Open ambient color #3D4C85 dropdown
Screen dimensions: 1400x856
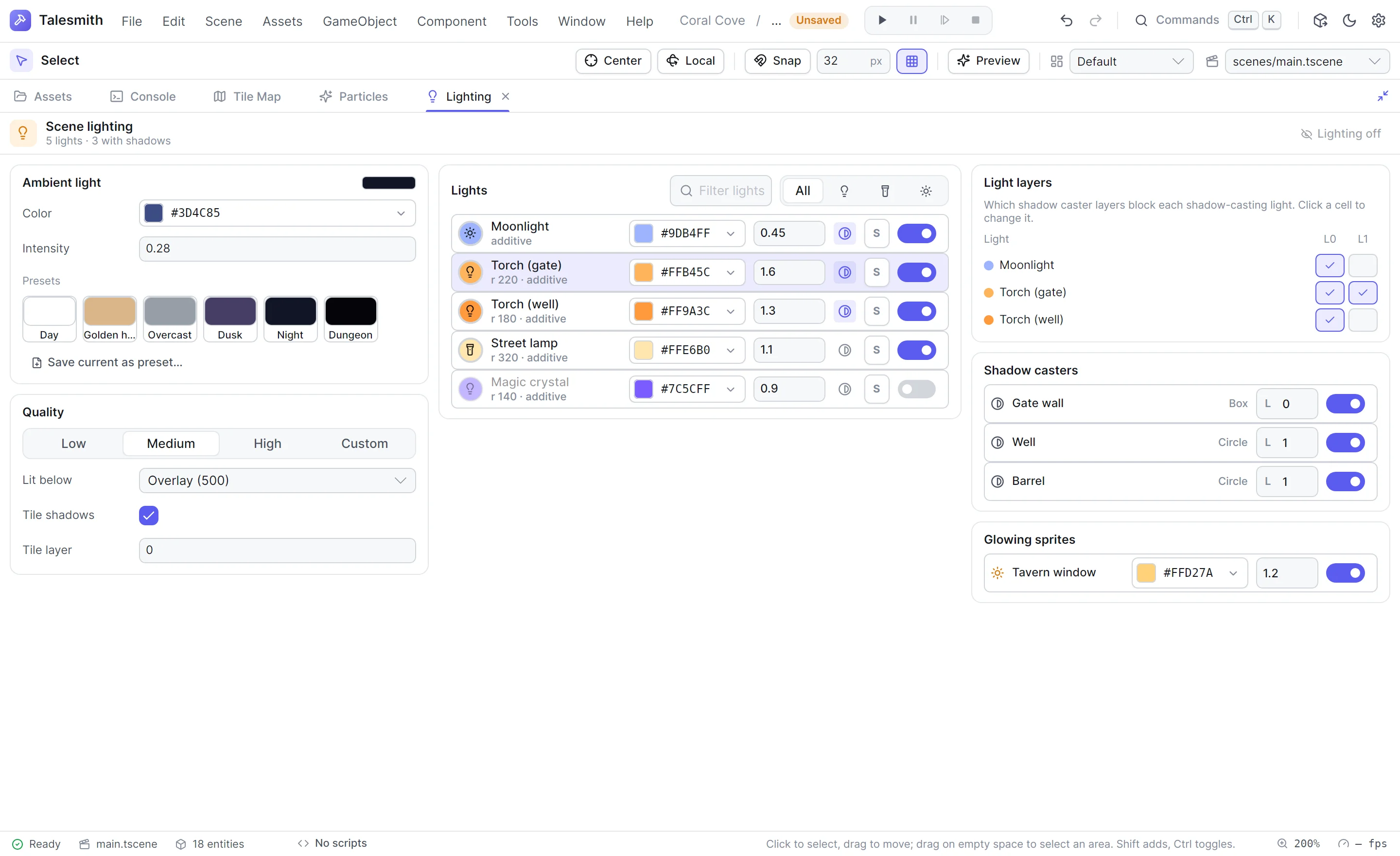tap(277, 213)
